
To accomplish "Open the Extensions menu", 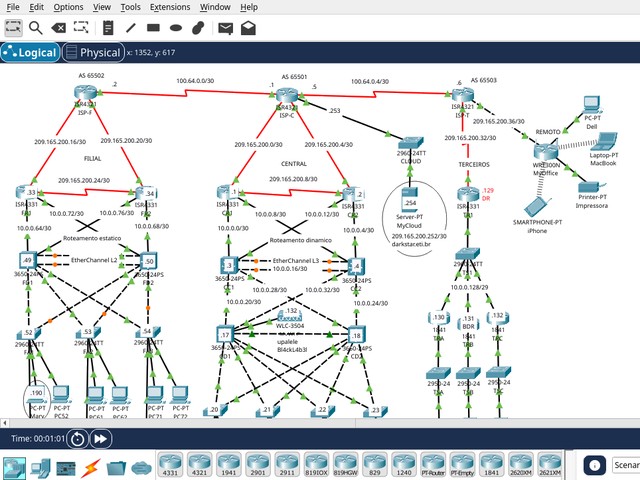I will 170,7.
